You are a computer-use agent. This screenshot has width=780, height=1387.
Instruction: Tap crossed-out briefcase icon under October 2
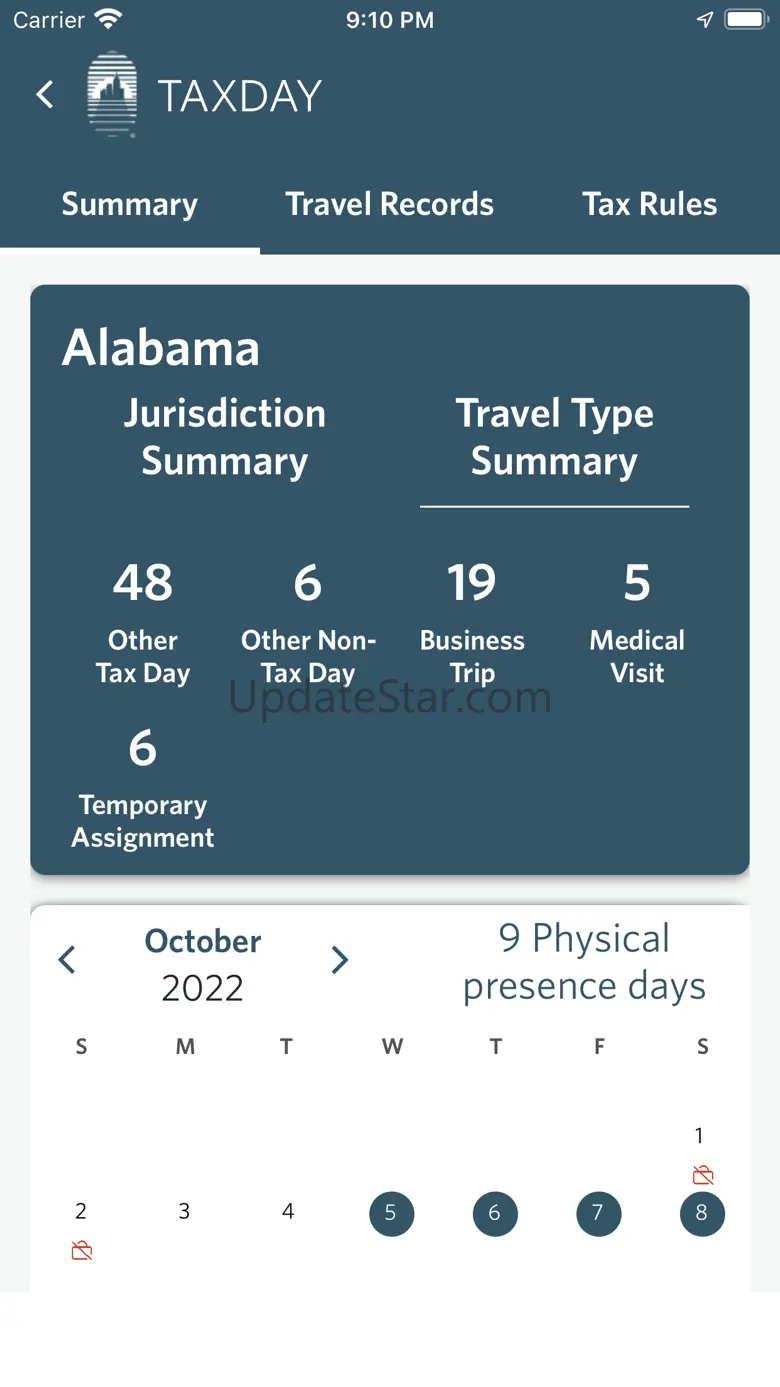[82, 1250]
